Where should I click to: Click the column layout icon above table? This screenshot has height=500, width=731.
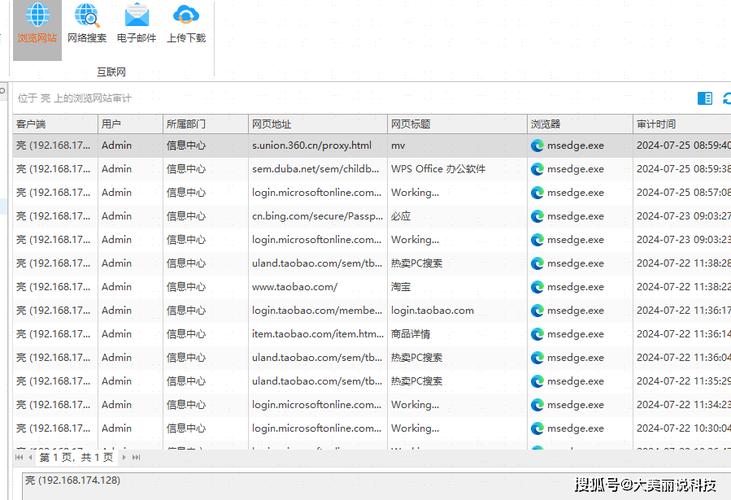pyautogui.click(x=705, y=98)
